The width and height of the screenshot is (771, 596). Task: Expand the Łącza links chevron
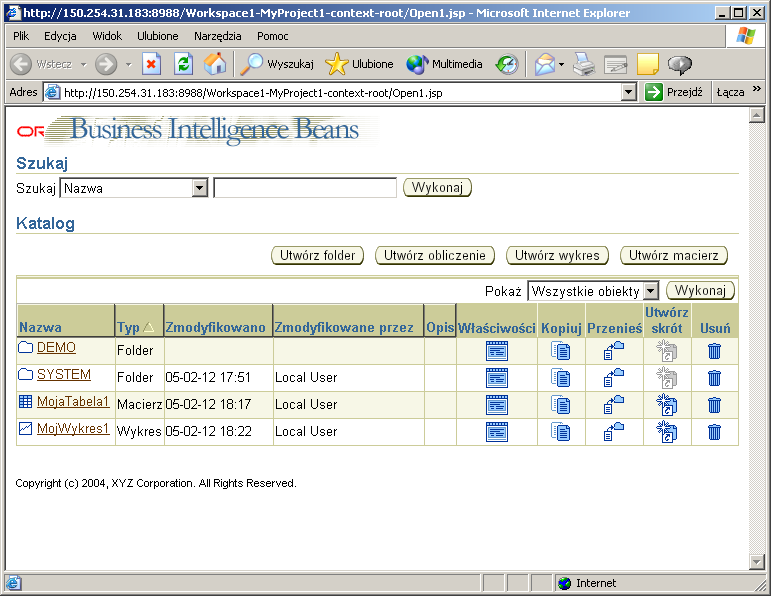[757, 89]
